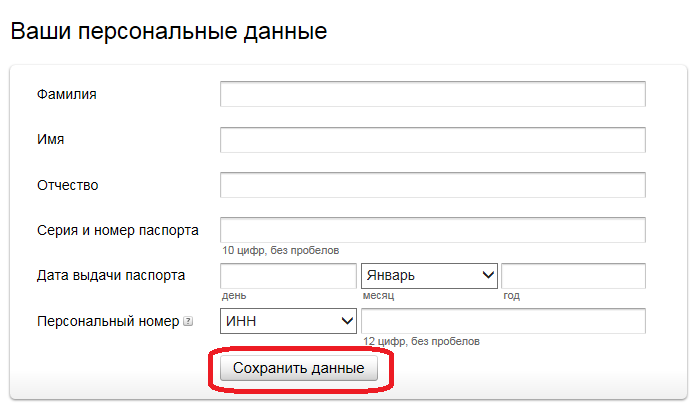Click the passport issue year field
This screenshot has width=699, height=411.
click(573, 275)
